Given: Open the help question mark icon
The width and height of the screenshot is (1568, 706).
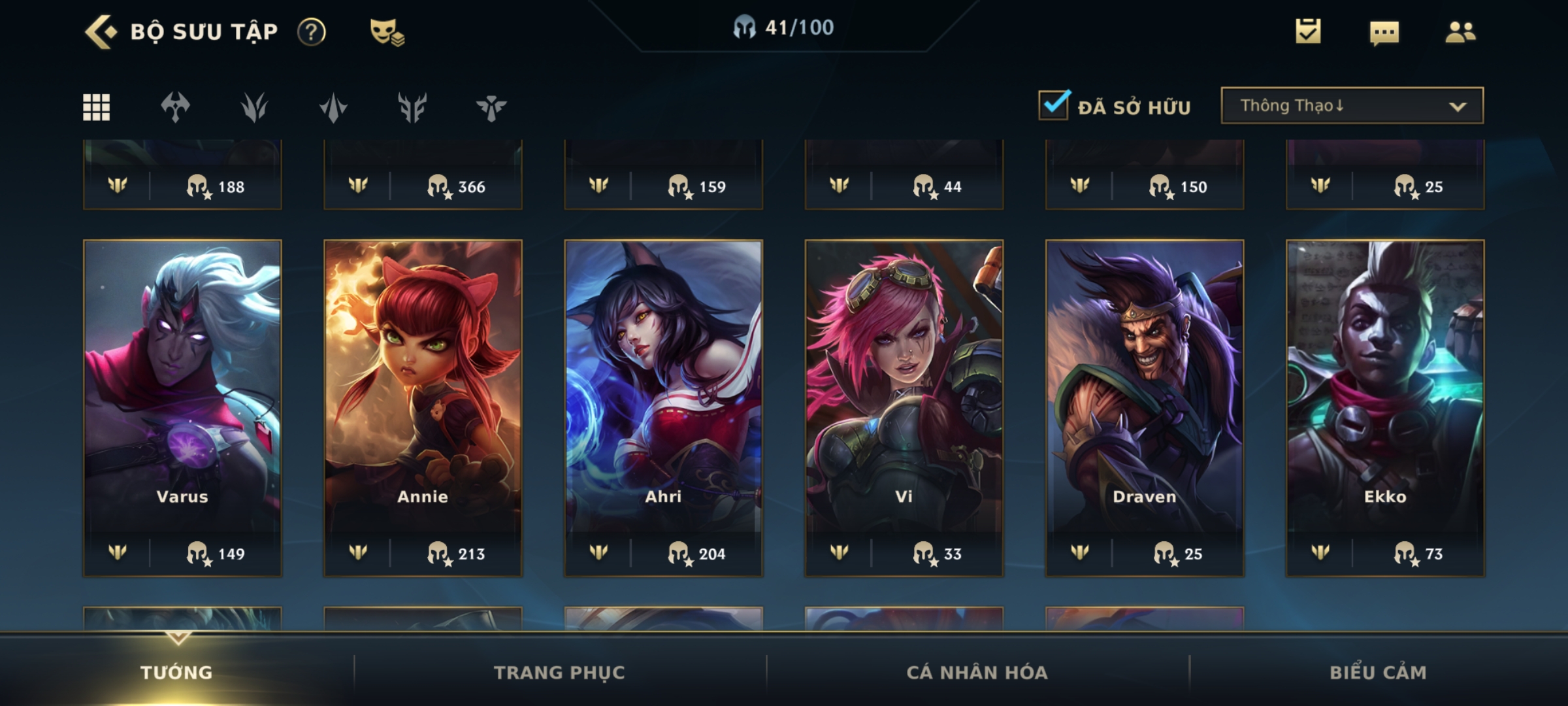Looking at the screenshot, I should 312,32.
